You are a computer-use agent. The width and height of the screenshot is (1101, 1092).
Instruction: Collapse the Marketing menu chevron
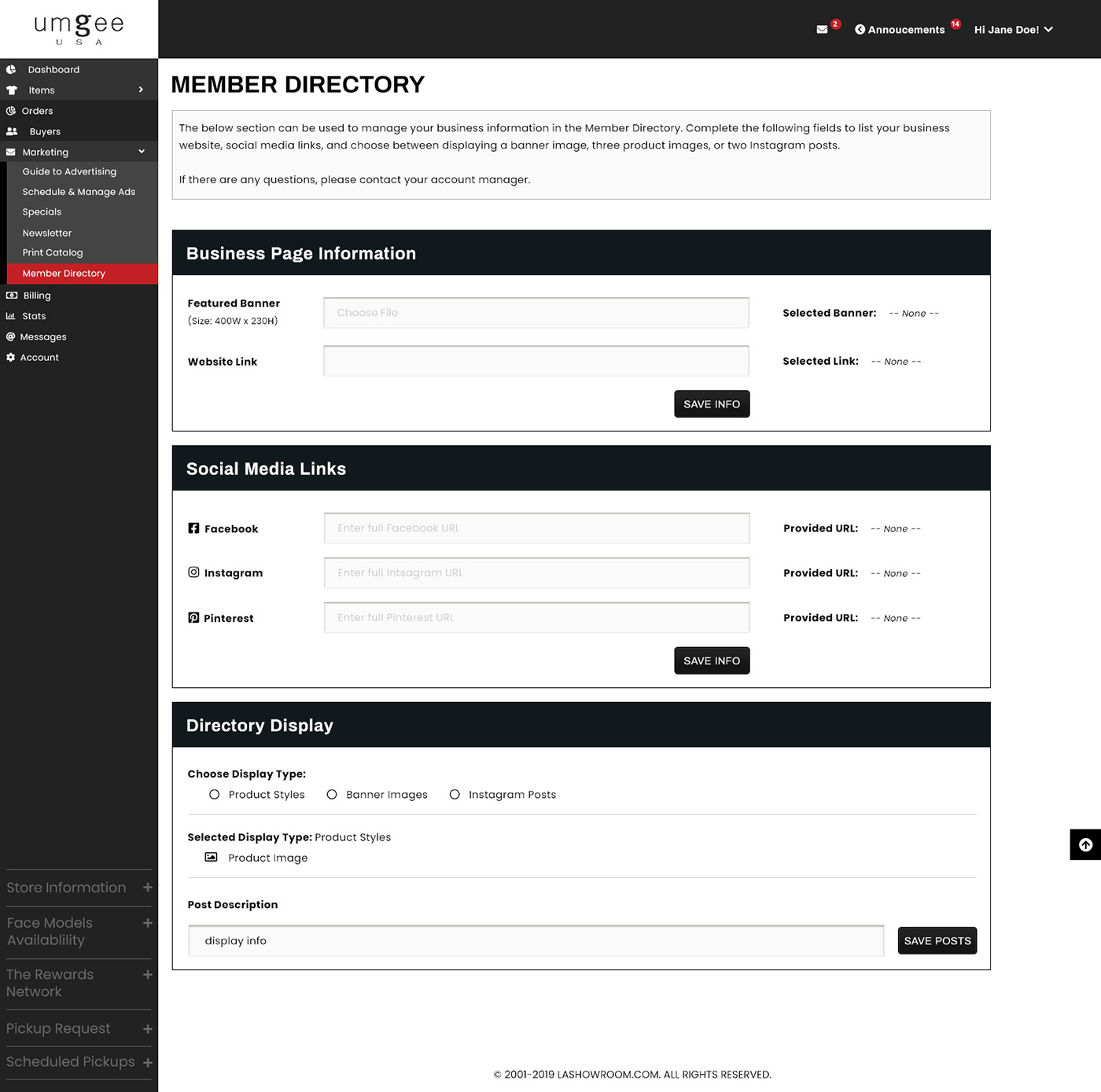click(x=142, y=152)
